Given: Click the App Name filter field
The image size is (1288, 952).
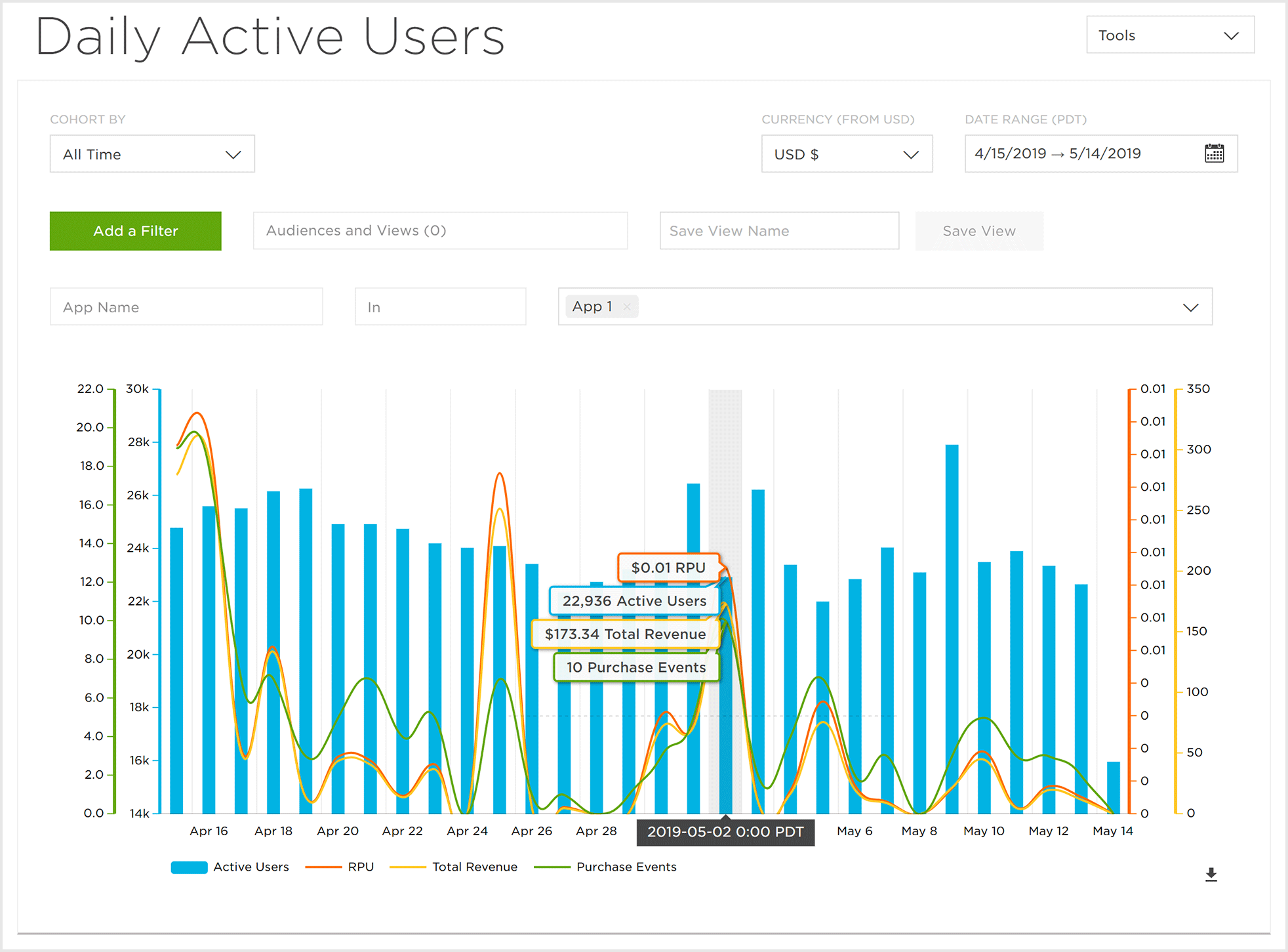Looking at the screenshot, I should coord(186,307).
